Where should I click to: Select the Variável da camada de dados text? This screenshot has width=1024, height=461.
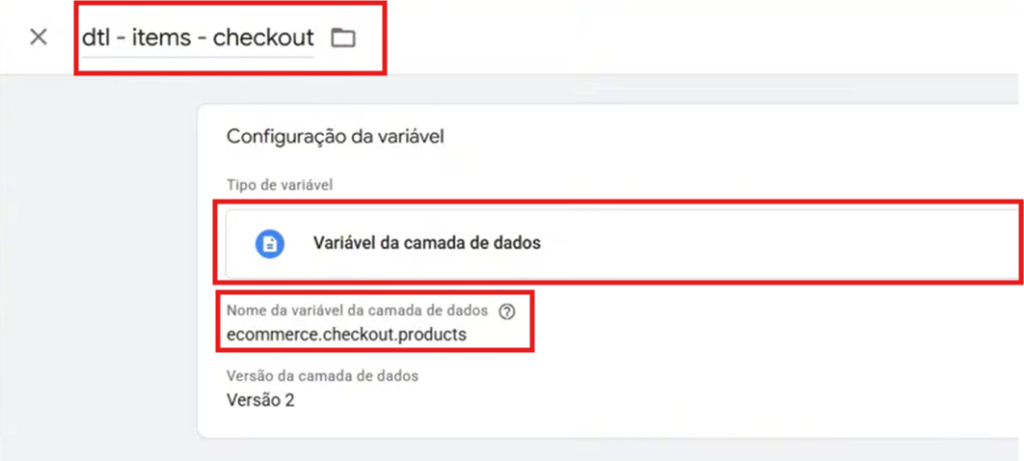(427, 243)
